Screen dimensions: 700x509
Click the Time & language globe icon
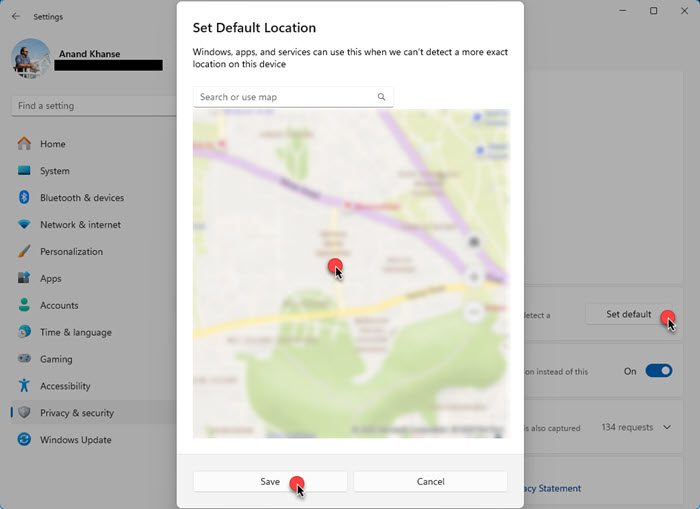[x=24, y=332]
